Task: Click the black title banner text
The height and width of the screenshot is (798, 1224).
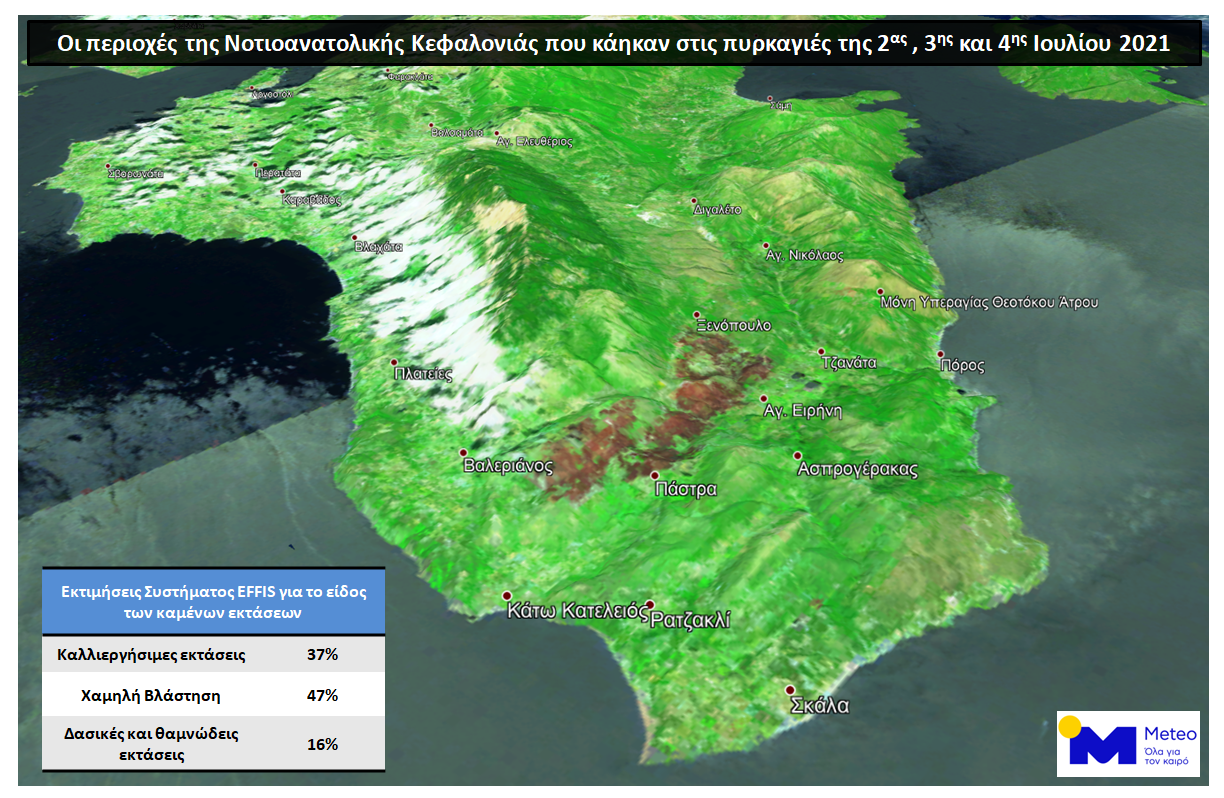Action: tap(613, 45)
